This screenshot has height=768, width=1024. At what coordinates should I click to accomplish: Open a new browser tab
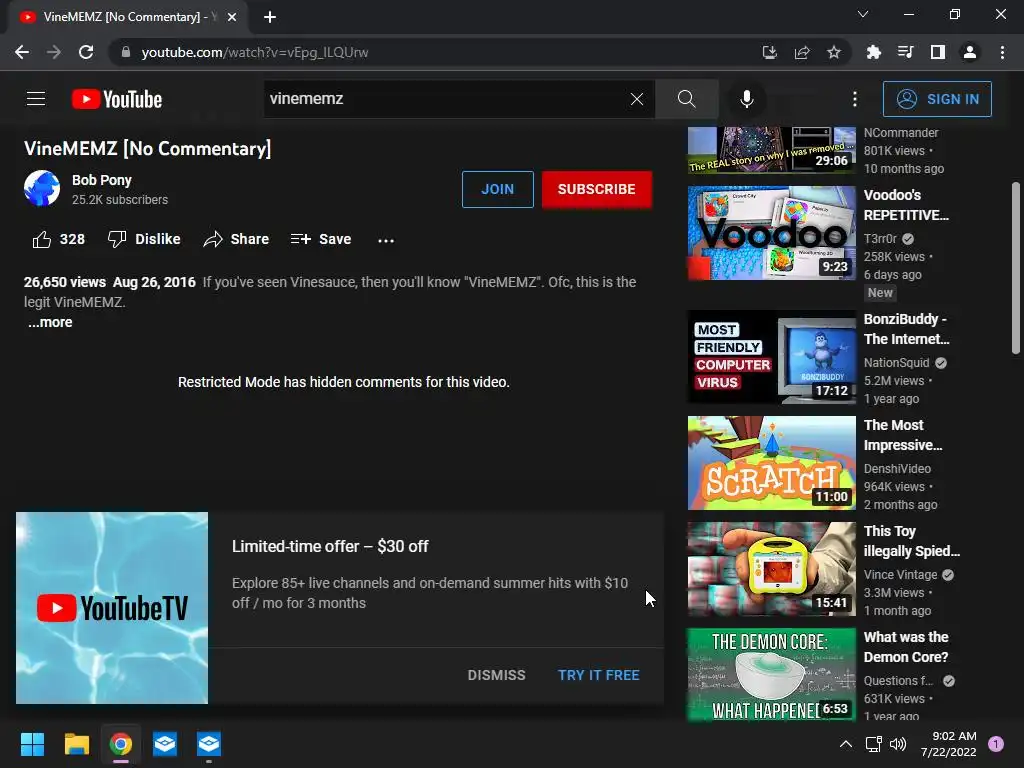[270, 17]
